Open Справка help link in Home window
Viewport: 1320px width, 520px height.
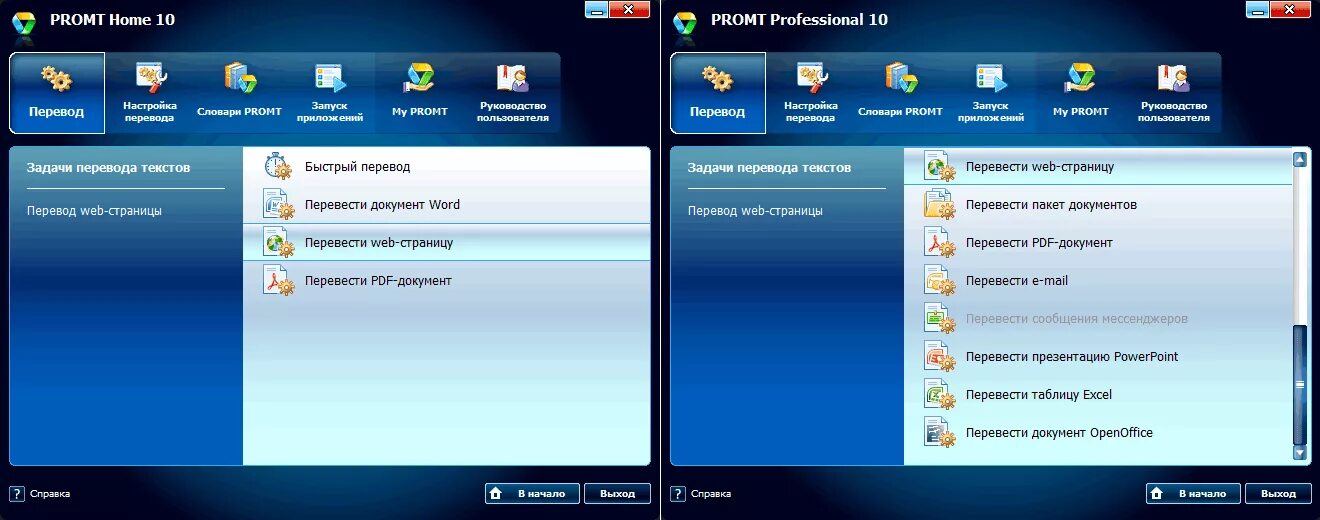(x=40, y=493)
